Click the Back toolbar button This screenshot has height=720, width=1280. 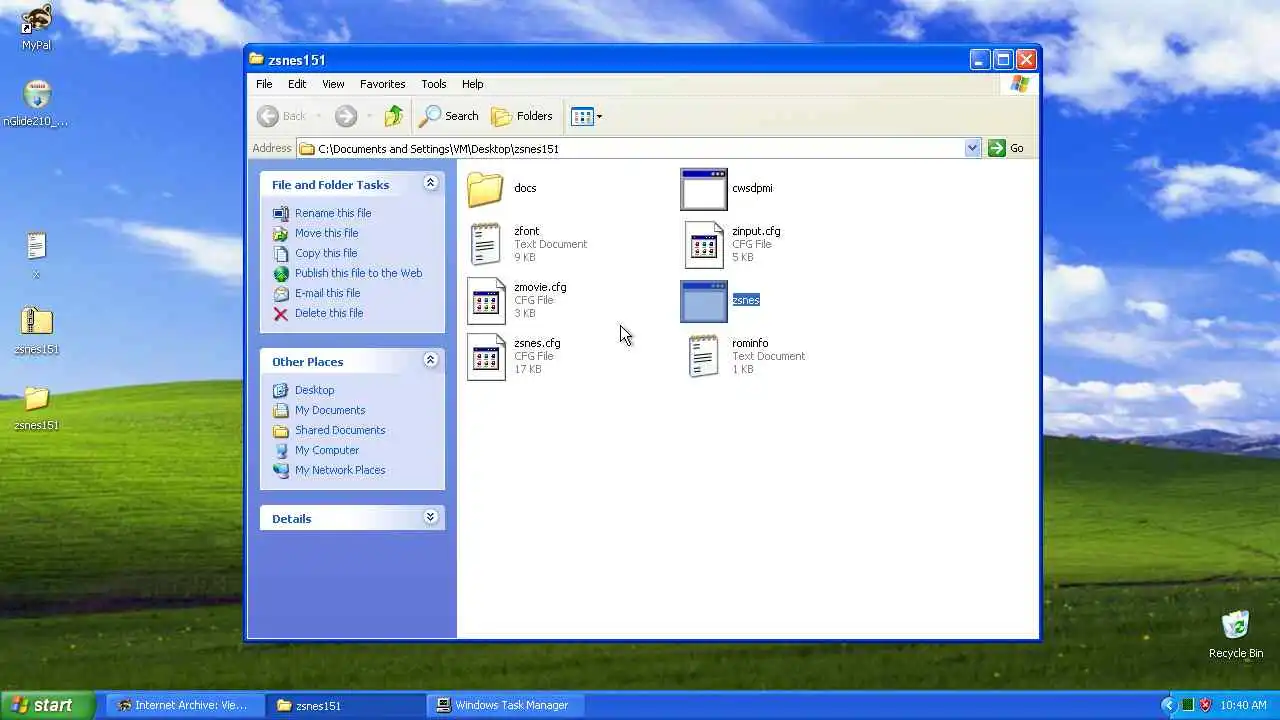[x=283, y=116]
